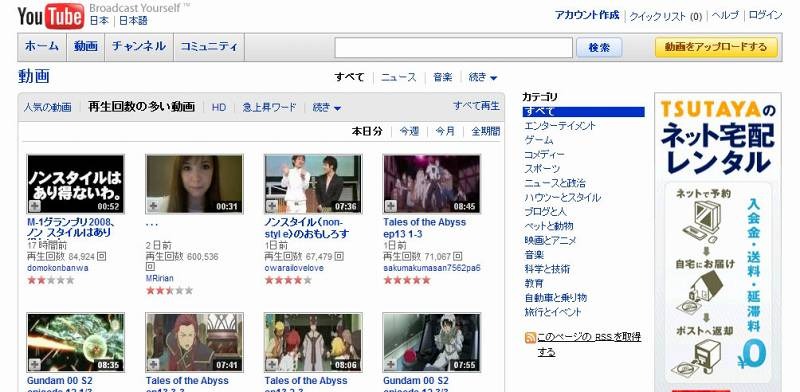
Task: Filter videos by 今月
Action: pyautogui.click(x=445, y=131)
